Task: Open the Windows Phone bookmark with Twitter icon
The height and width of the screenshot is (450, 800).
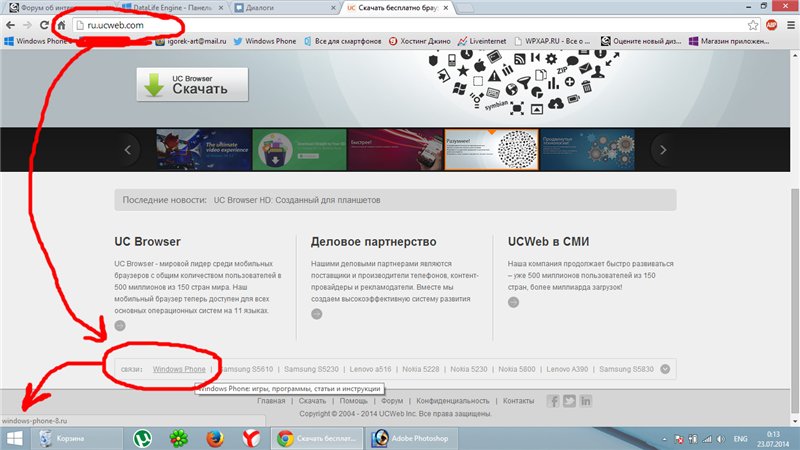Action: point(265,41)
